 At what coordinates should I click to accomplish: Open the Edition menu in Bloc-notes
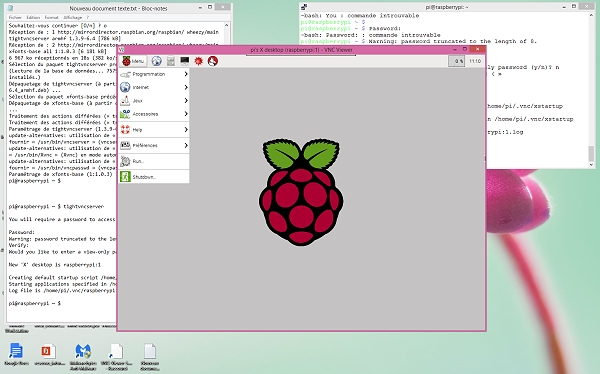click(x=33, y=17)
